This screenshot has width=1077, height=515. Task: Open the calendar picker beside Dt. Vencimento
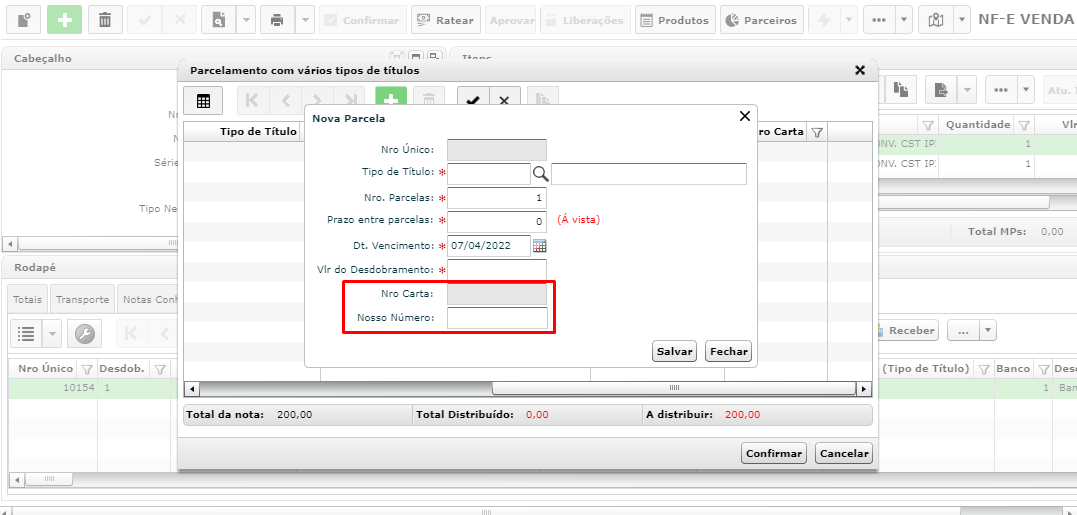[x=539, y=246]
